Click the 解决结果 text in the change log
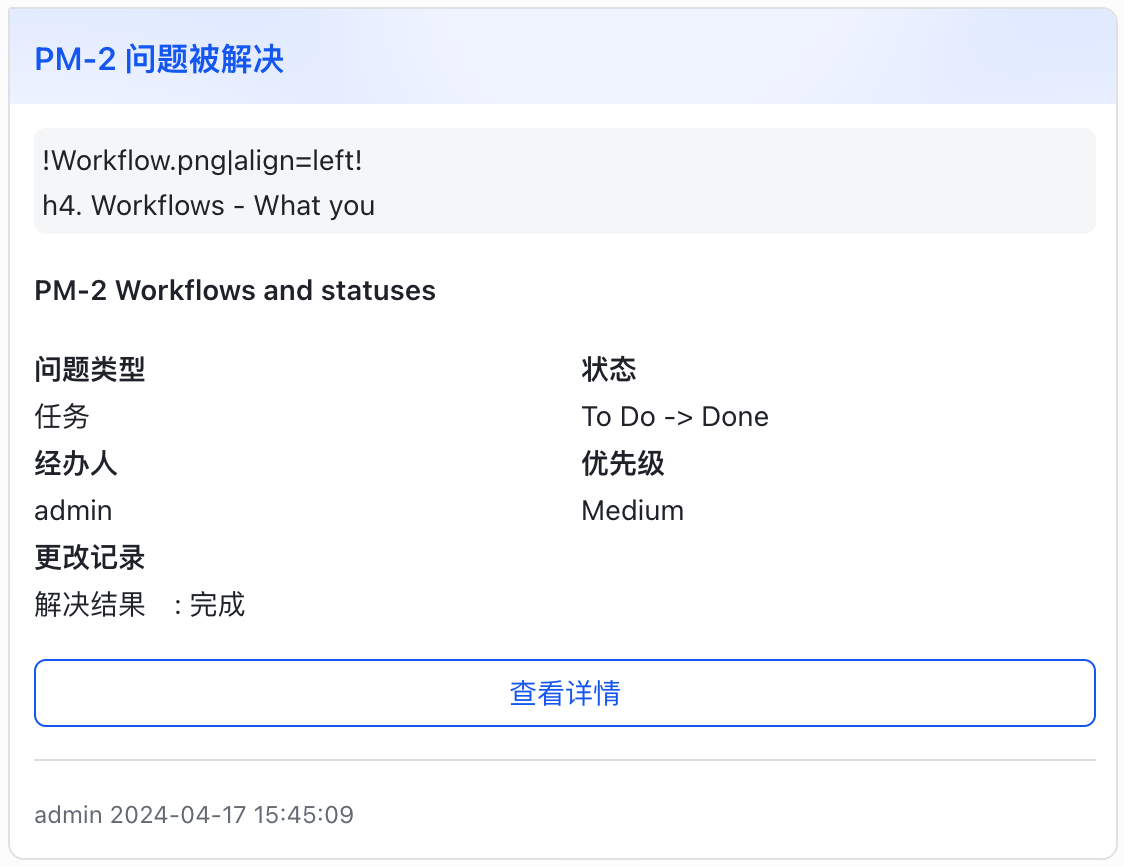 click(90, 605)
